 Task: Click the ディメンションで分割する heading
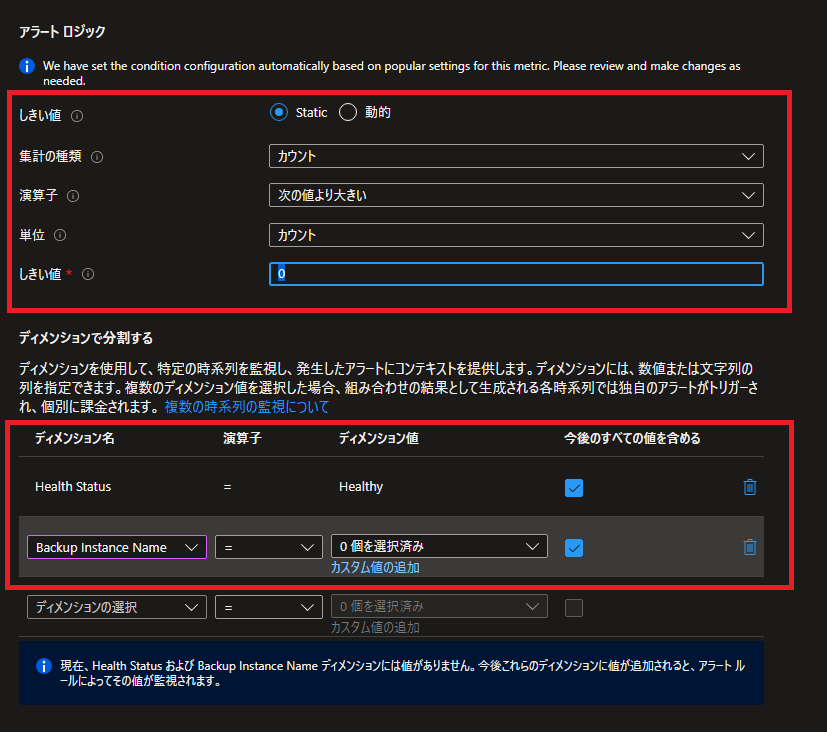pyautogui.click(x=86, y=338)
